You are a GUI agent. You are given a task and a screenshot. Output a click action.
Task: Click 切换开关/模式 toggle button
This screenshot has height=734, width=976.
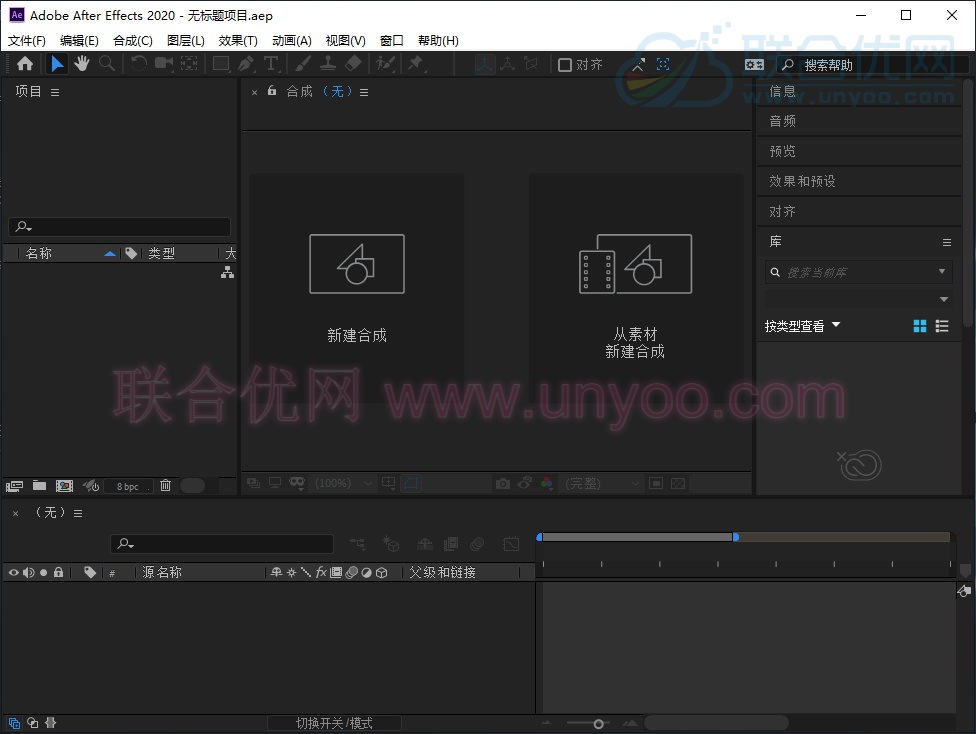click(334, 723)
